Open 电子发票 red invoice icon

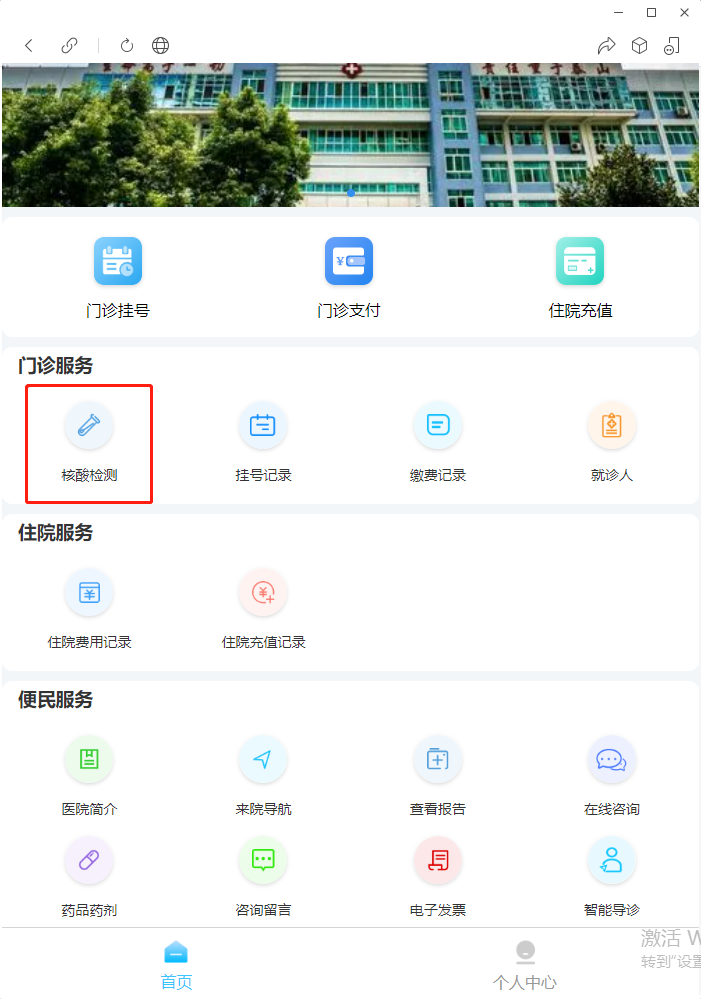(x=438, y=861)
